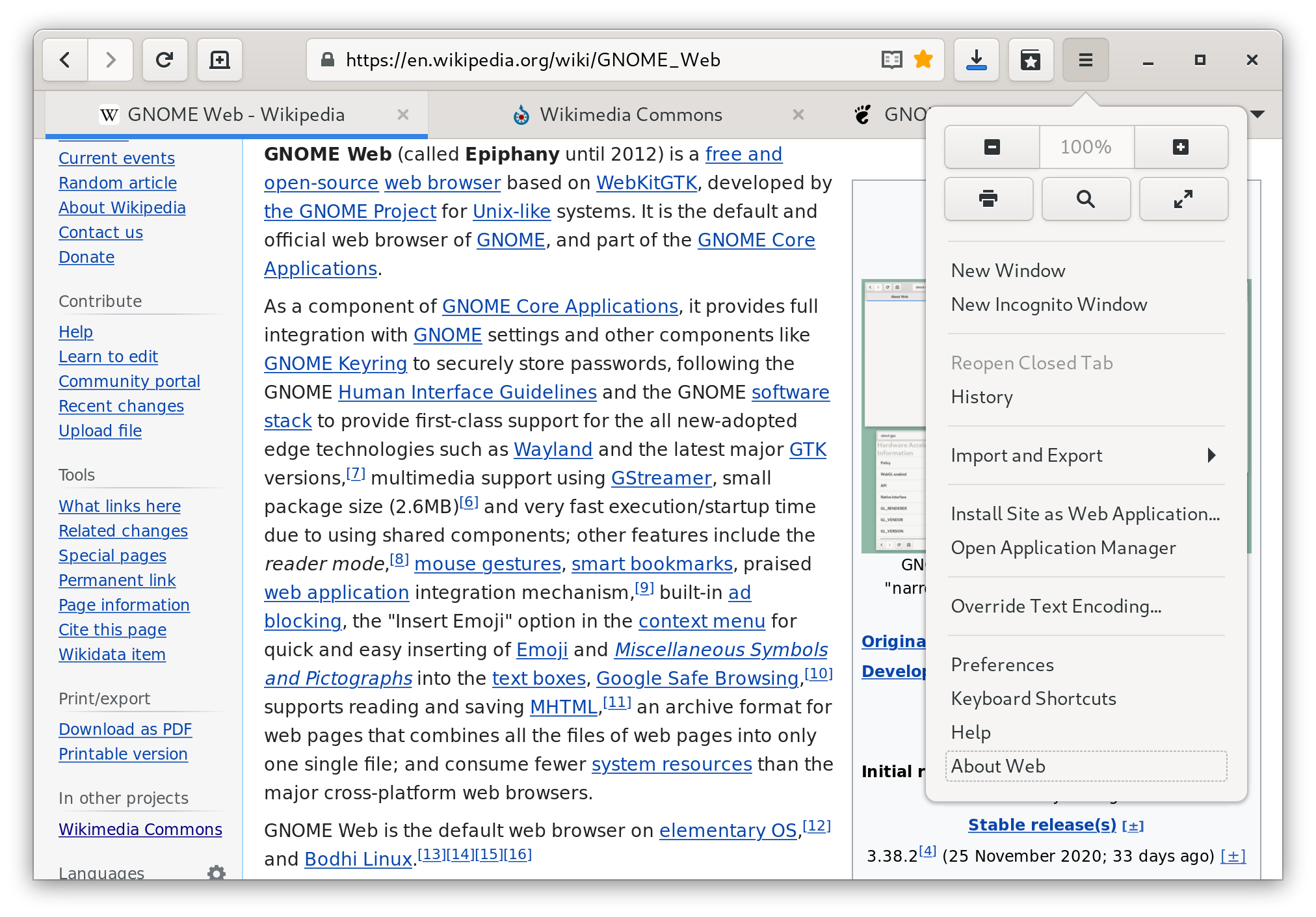Zoom out with the minus button
The height and width of the screenshot is (917, 1316).
(992, 147)
